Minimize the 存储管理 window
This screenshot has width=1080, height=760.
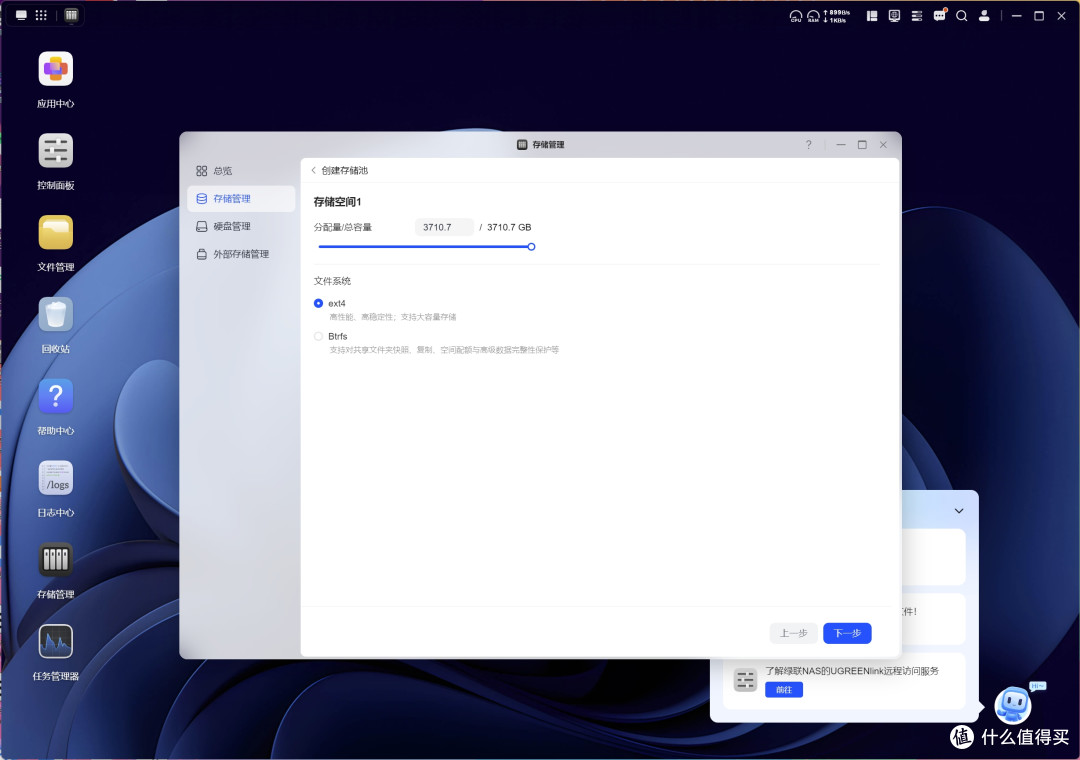coord(841,145)
